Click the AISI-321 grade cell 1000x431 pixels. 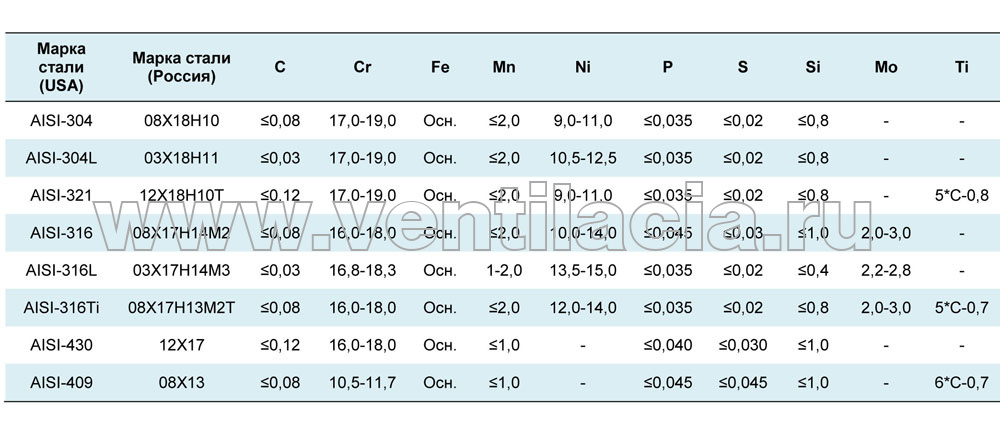pyautogui.click(x=61, y=195)
